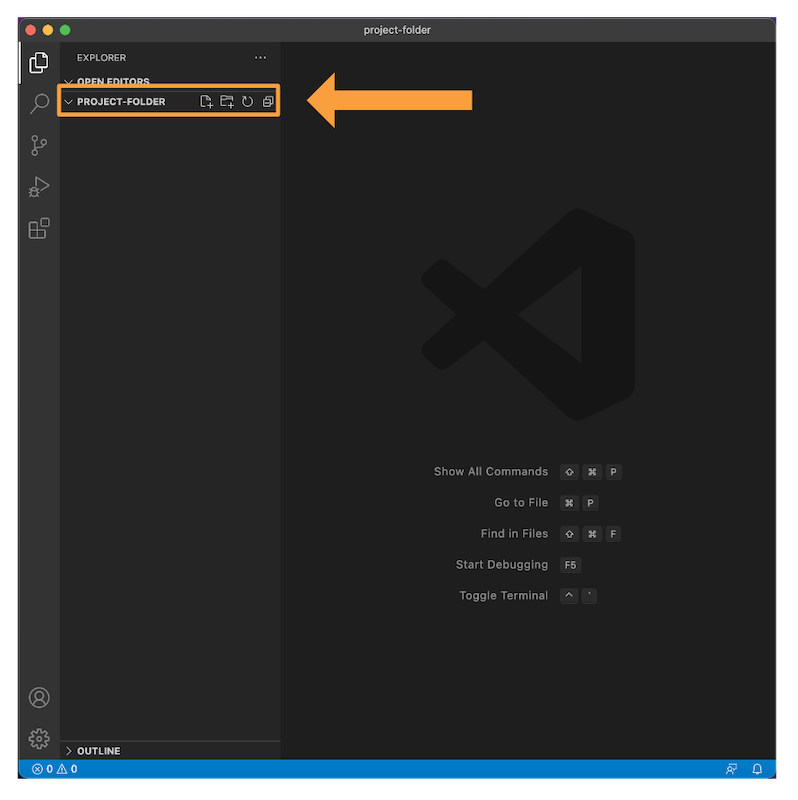
Task: Click the feedback icon in status bar
Action: click(731, 769)
